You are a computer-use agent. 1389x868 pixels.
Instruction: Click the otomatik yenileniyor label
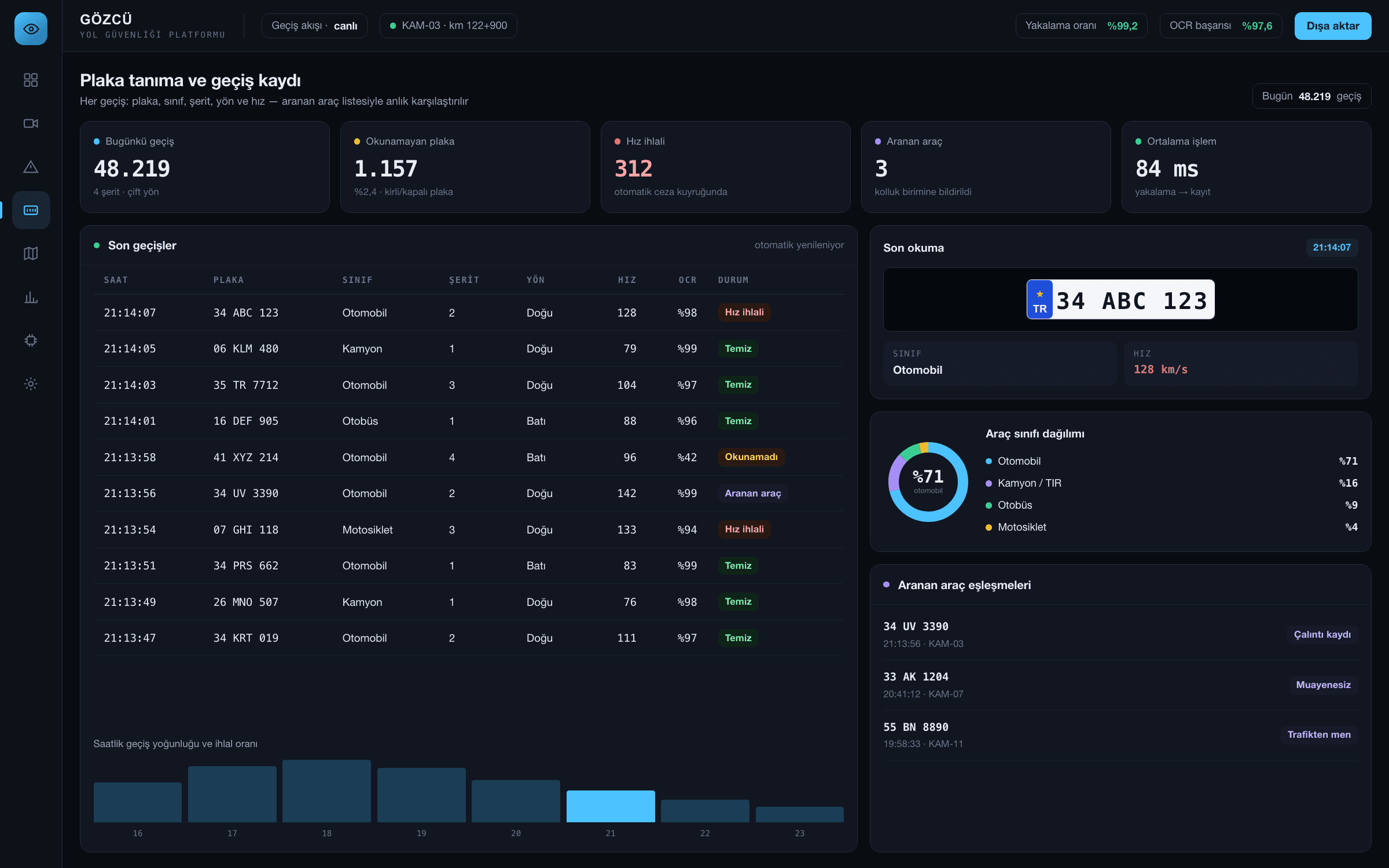(799, 245)
